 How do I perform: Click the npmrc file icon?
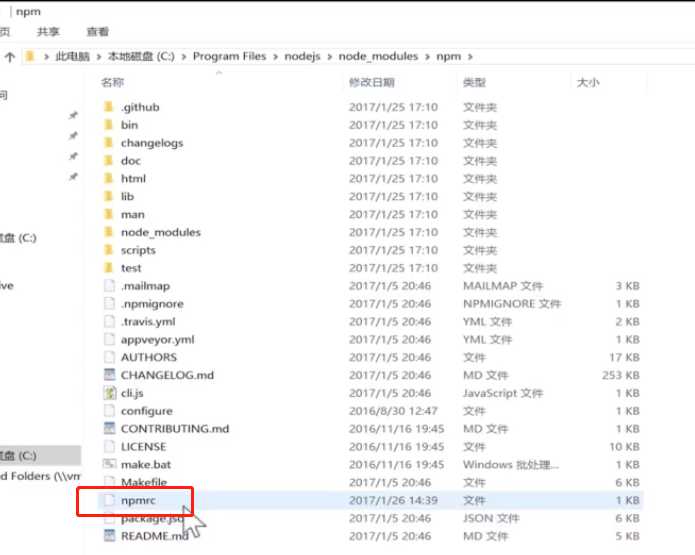[x=109, y=500]
